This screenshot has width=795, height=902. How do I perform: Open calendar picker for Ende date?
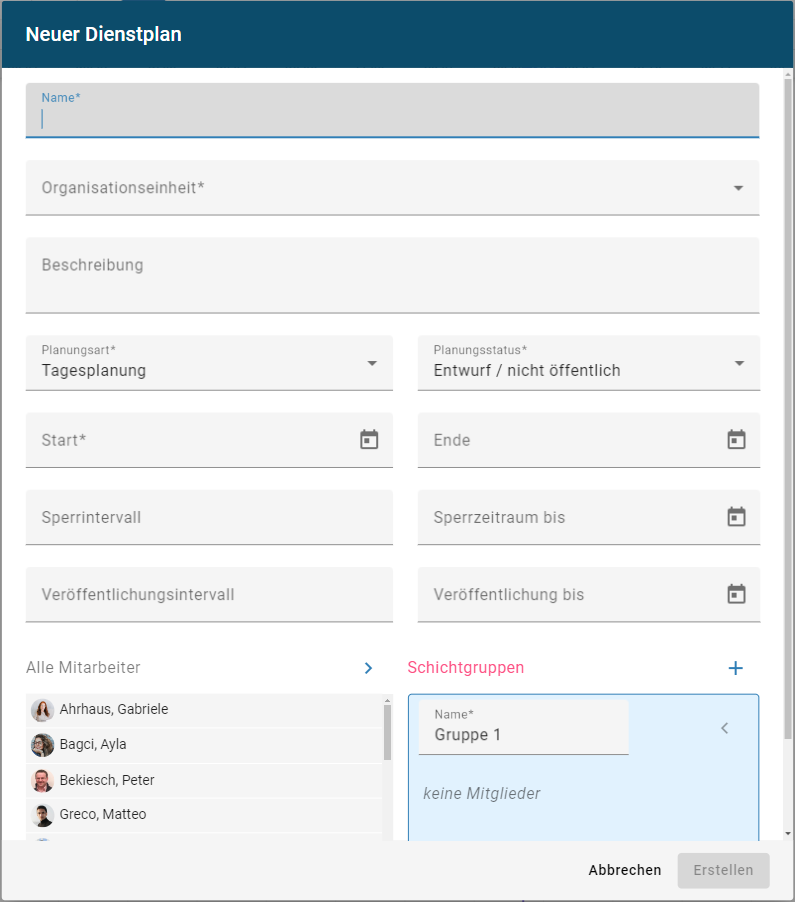[736, 440]
